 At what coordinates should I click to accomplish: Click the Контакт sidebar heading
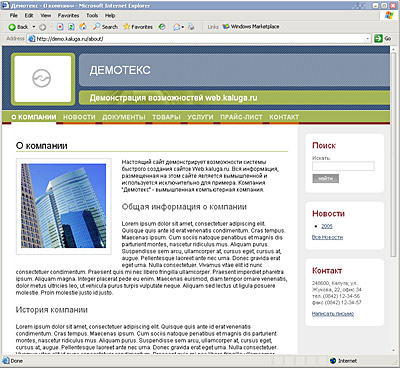pos(327,271)
